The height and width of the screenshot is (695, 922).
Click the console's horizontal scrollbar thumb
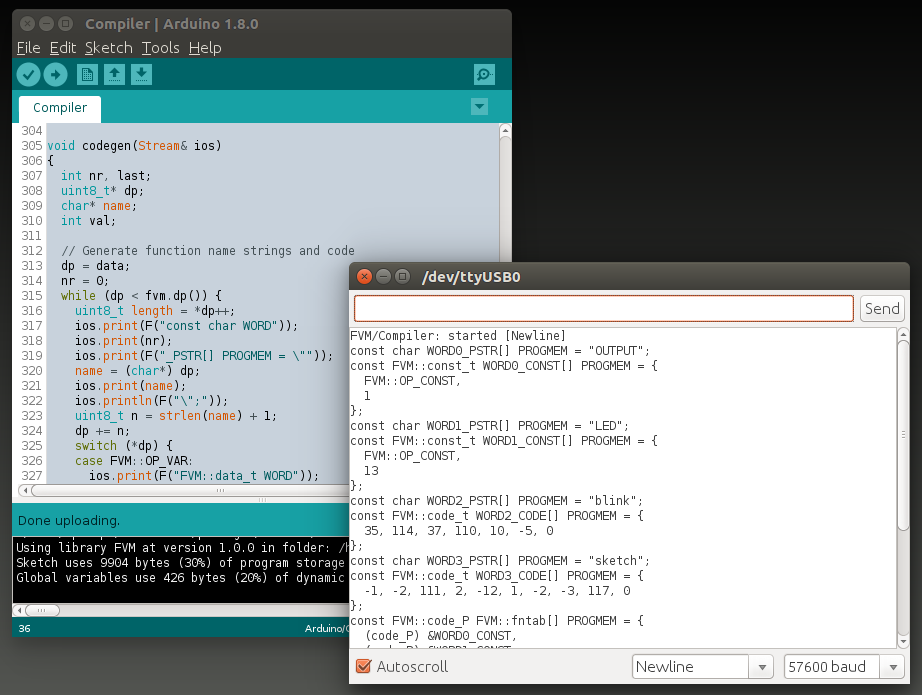click(42, 610)
